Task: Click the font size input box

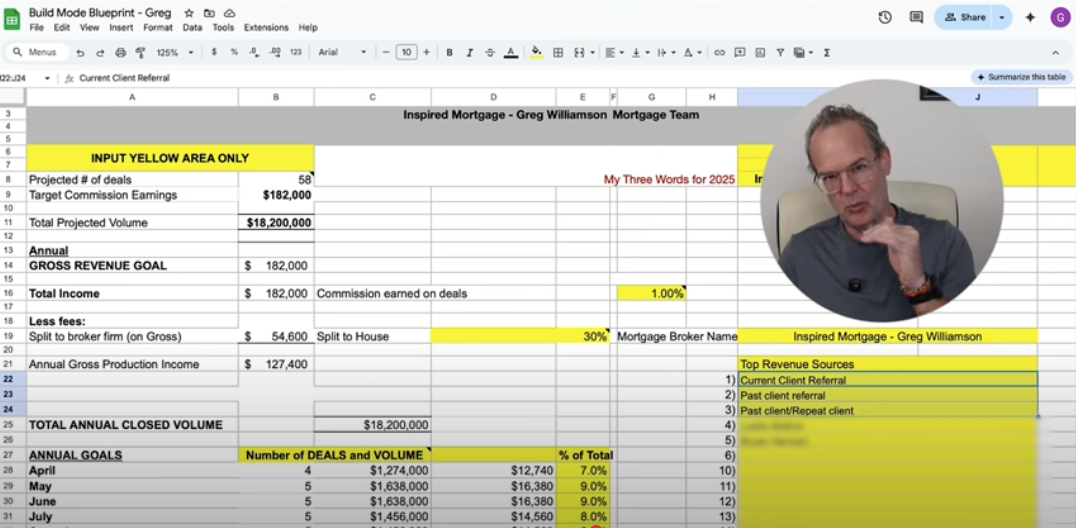Action: 406,52
